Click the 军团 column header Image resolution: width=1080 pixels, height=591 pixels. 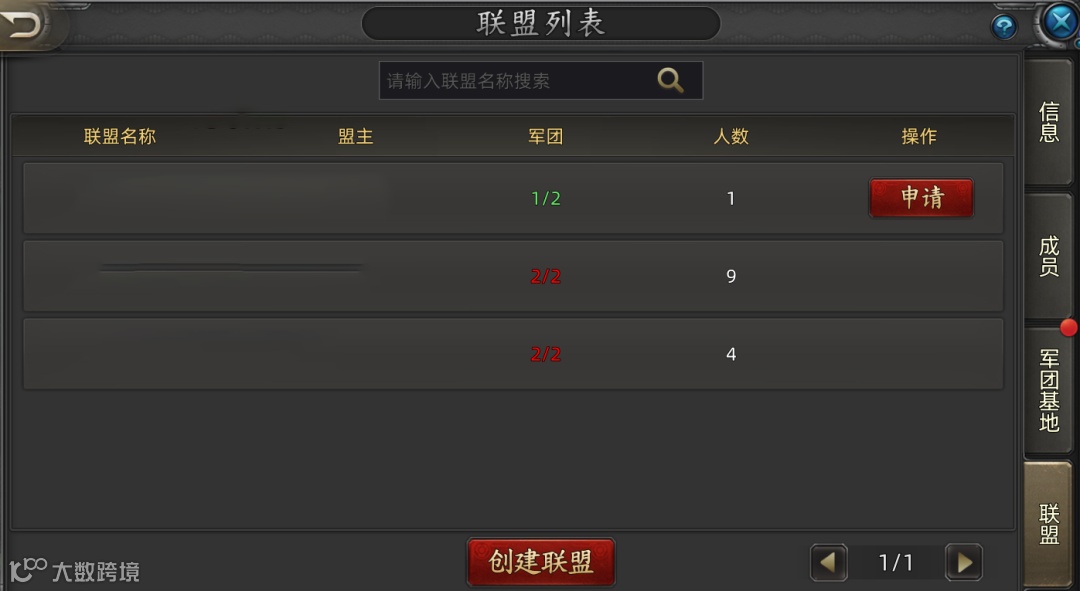click(546, 136)
